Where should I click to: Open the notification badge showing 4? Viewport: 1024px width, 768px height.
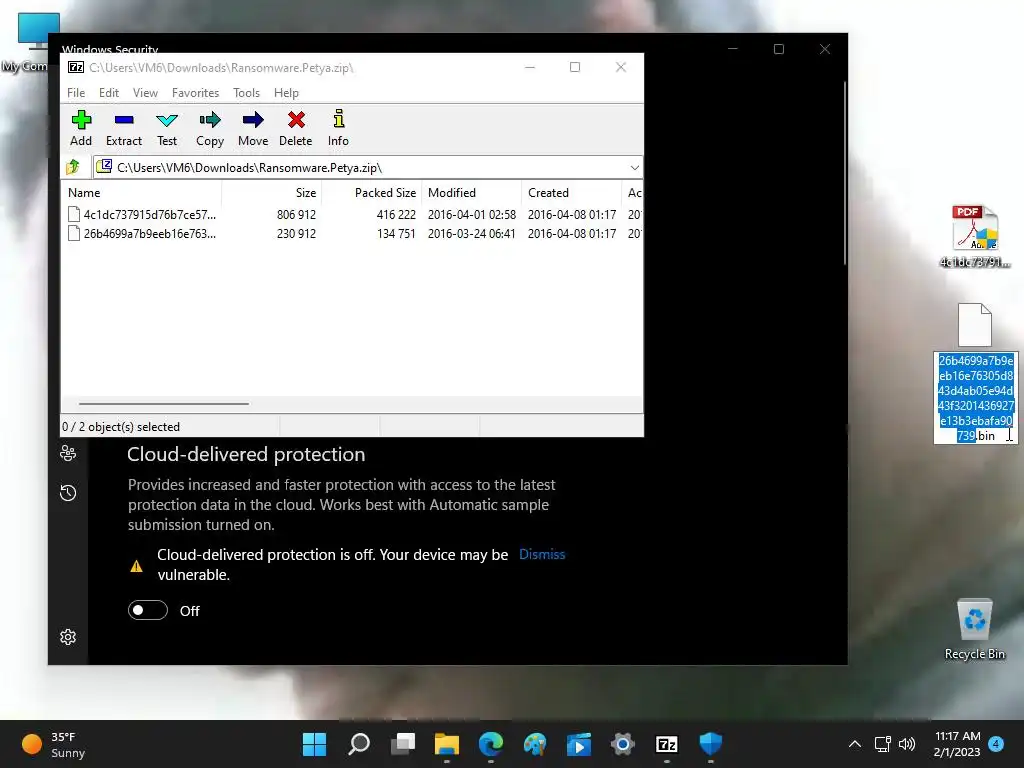pyautogui.click(x=996, y=744)
